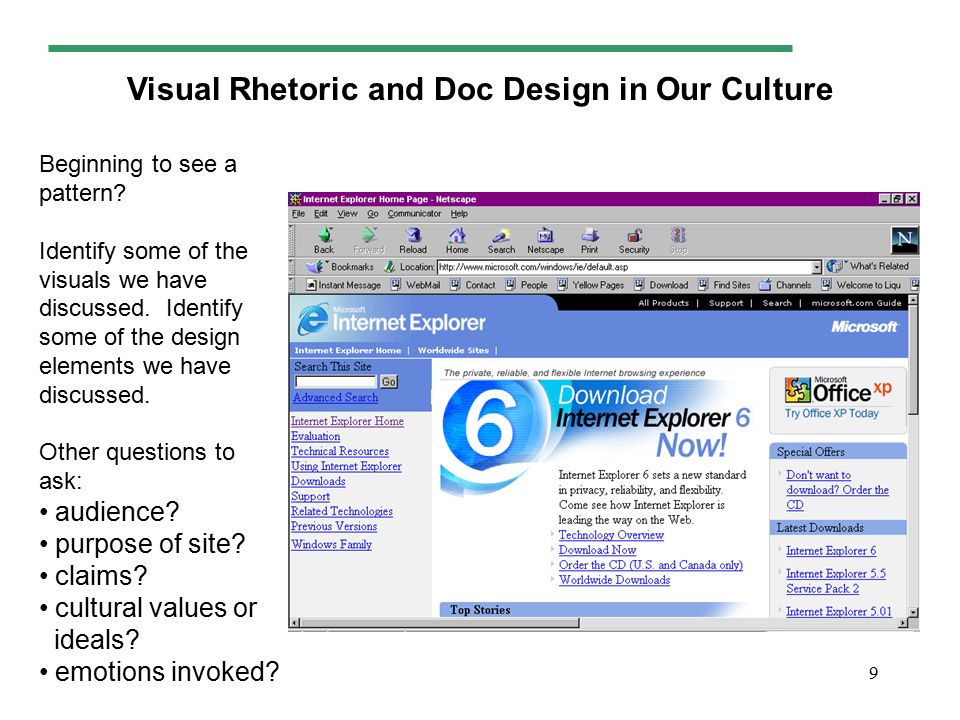Open the Contact shortcut
Image resolution: width=960 pixels, height=720 pixels.
pos(473,285)
